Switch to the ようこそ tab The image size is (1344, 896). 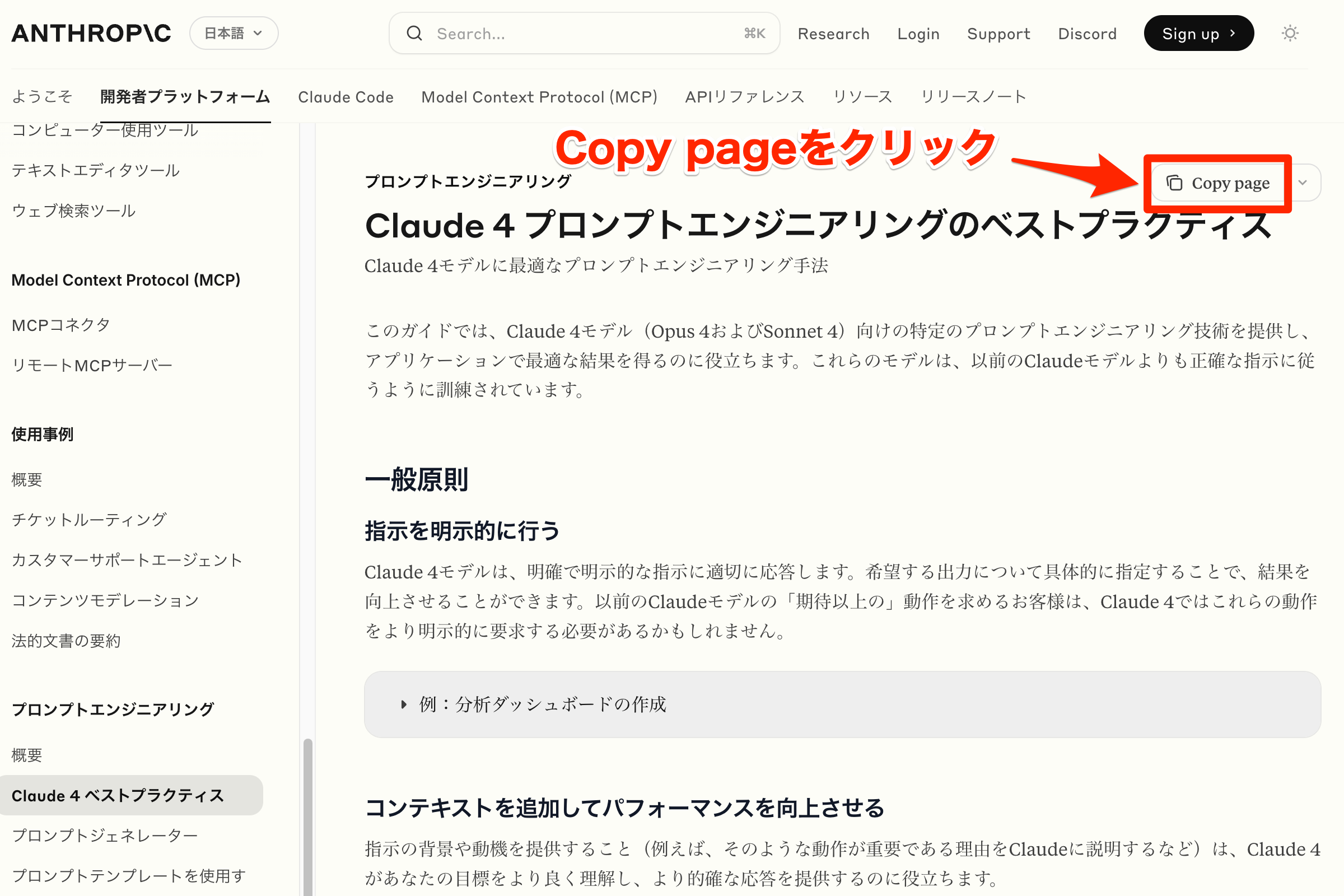click(43, 96)
